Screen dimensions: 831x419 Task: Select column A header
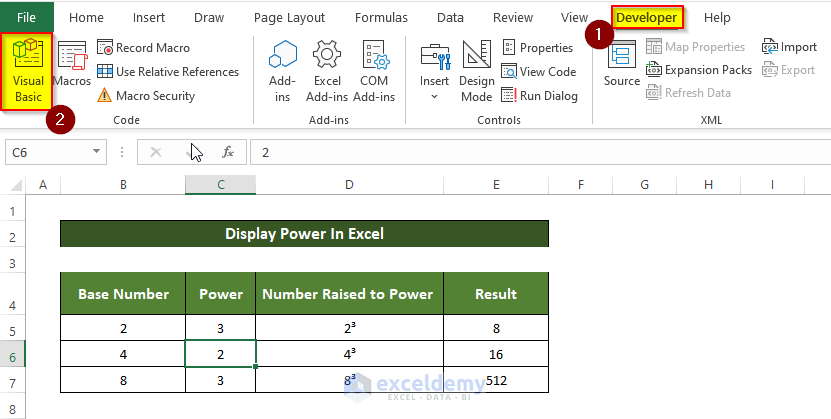click(x=43, y=184)
